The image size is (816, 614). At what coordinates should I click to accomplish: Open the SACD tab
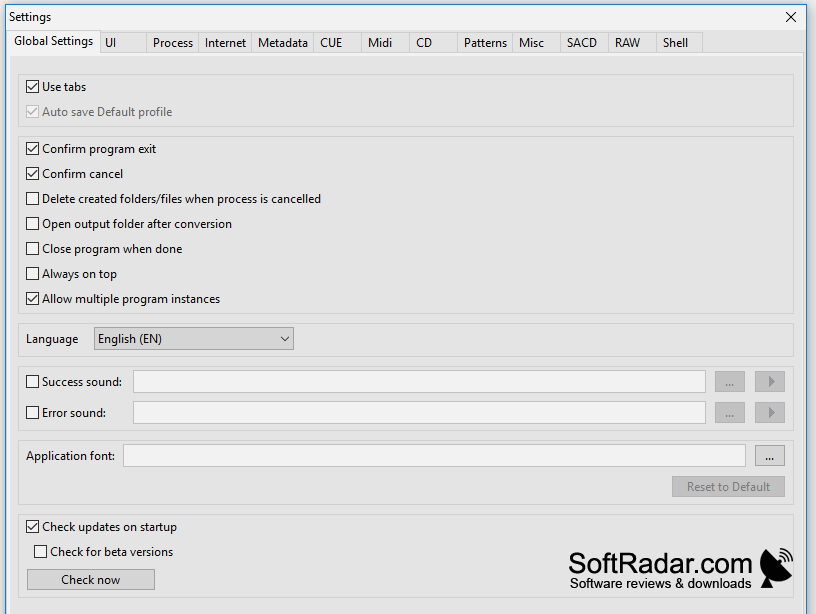(x=582, y=43)
